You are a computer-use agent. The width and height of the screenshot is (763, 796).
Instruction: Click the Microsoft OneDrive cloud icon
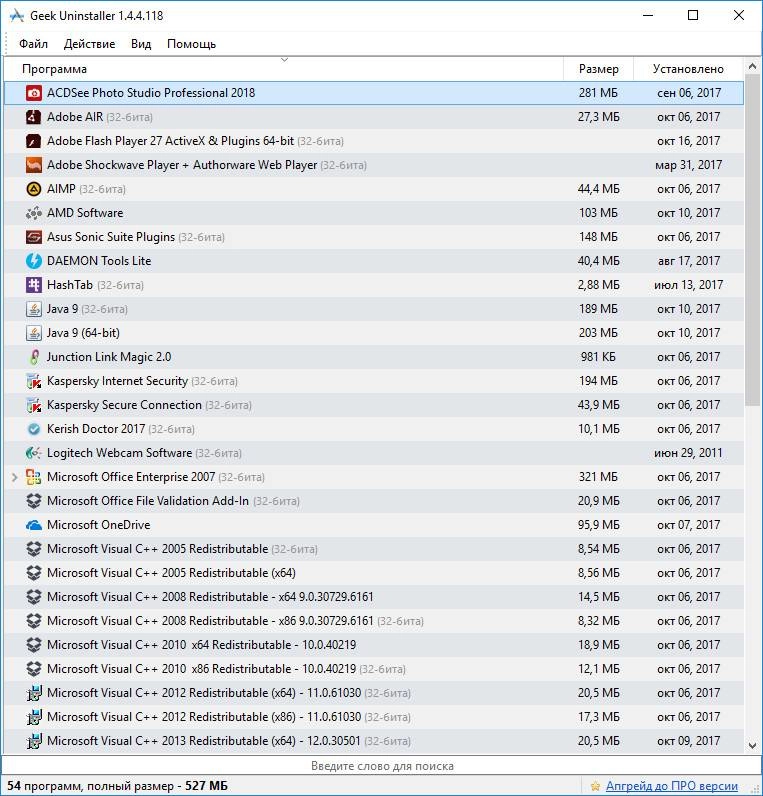tap(34, 525)
